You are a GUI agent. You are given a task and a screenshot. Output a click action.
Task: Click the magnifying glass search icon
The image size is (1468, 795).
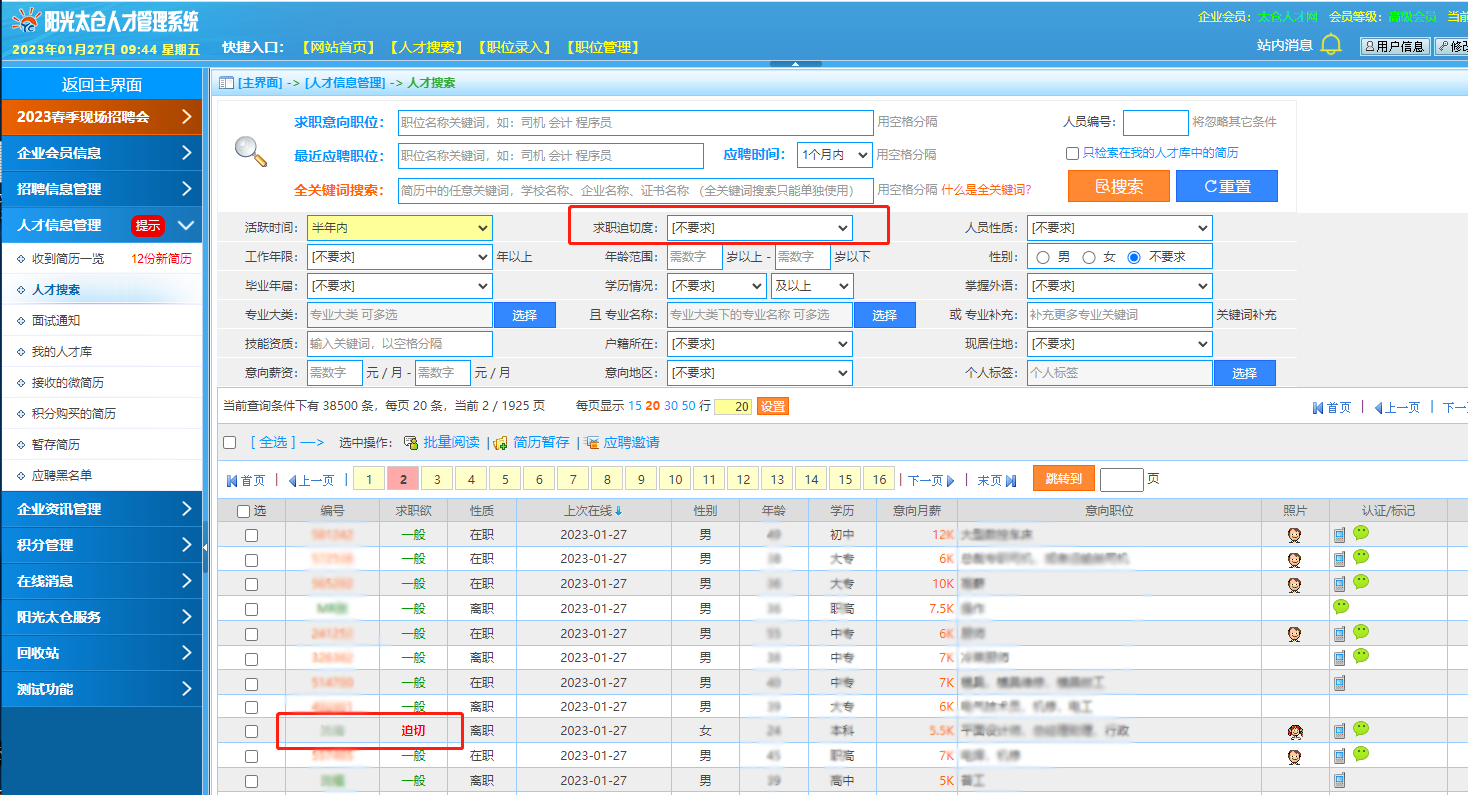pos(250,151)
